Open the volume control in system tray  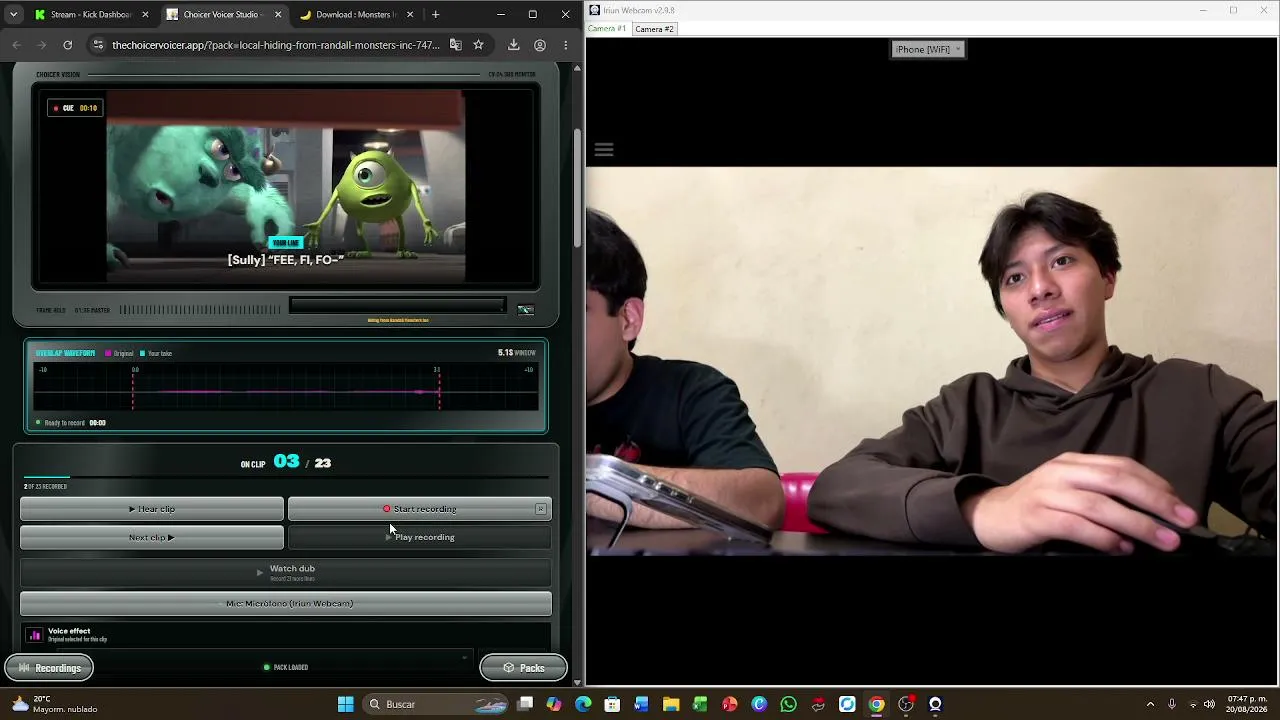(x=1210, y=704)
